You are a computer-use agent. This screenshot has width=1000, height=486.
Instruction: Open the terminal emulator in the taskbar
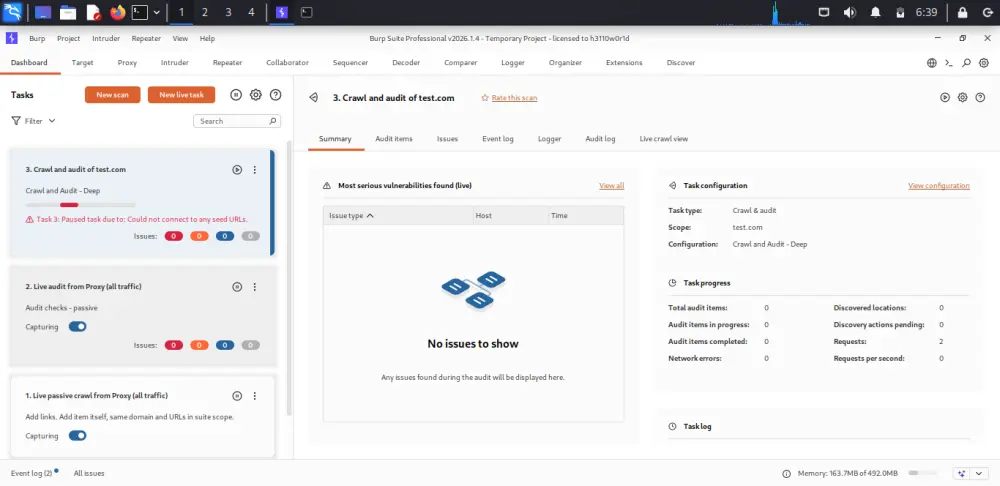(x=140, y=12)
